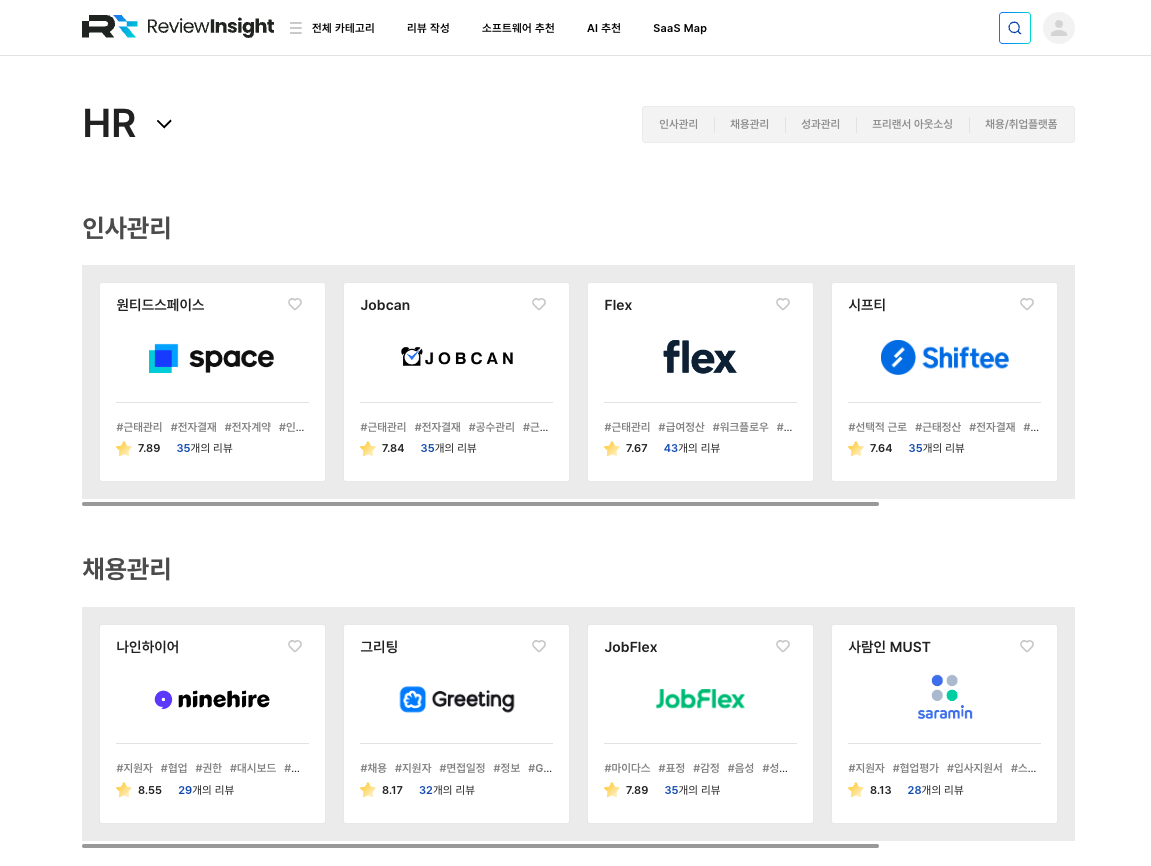Click the Greeting logo image

[456, 699]
